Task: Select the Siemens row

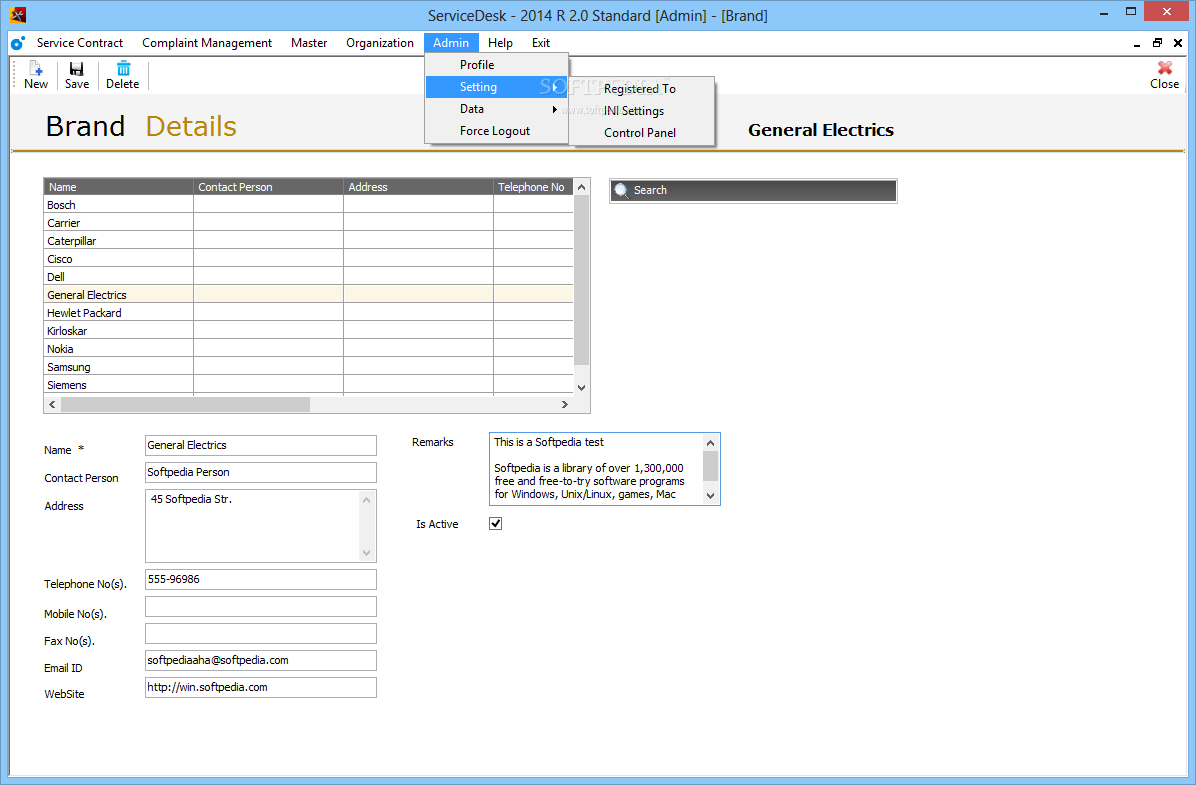Action: coord(309,385)
